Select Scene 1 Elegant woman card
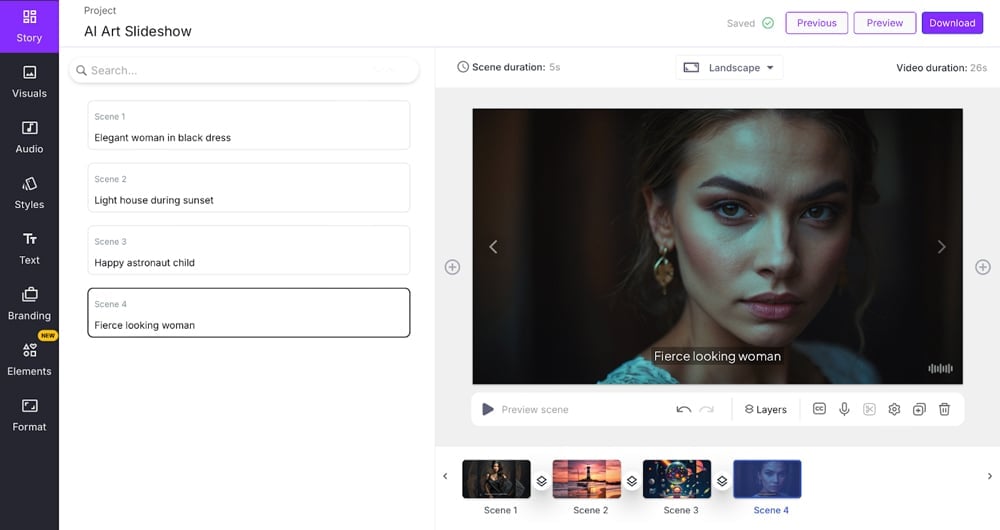Image resolution: width=1000 pixels, height=530 pixels. [x=249, y=125]
